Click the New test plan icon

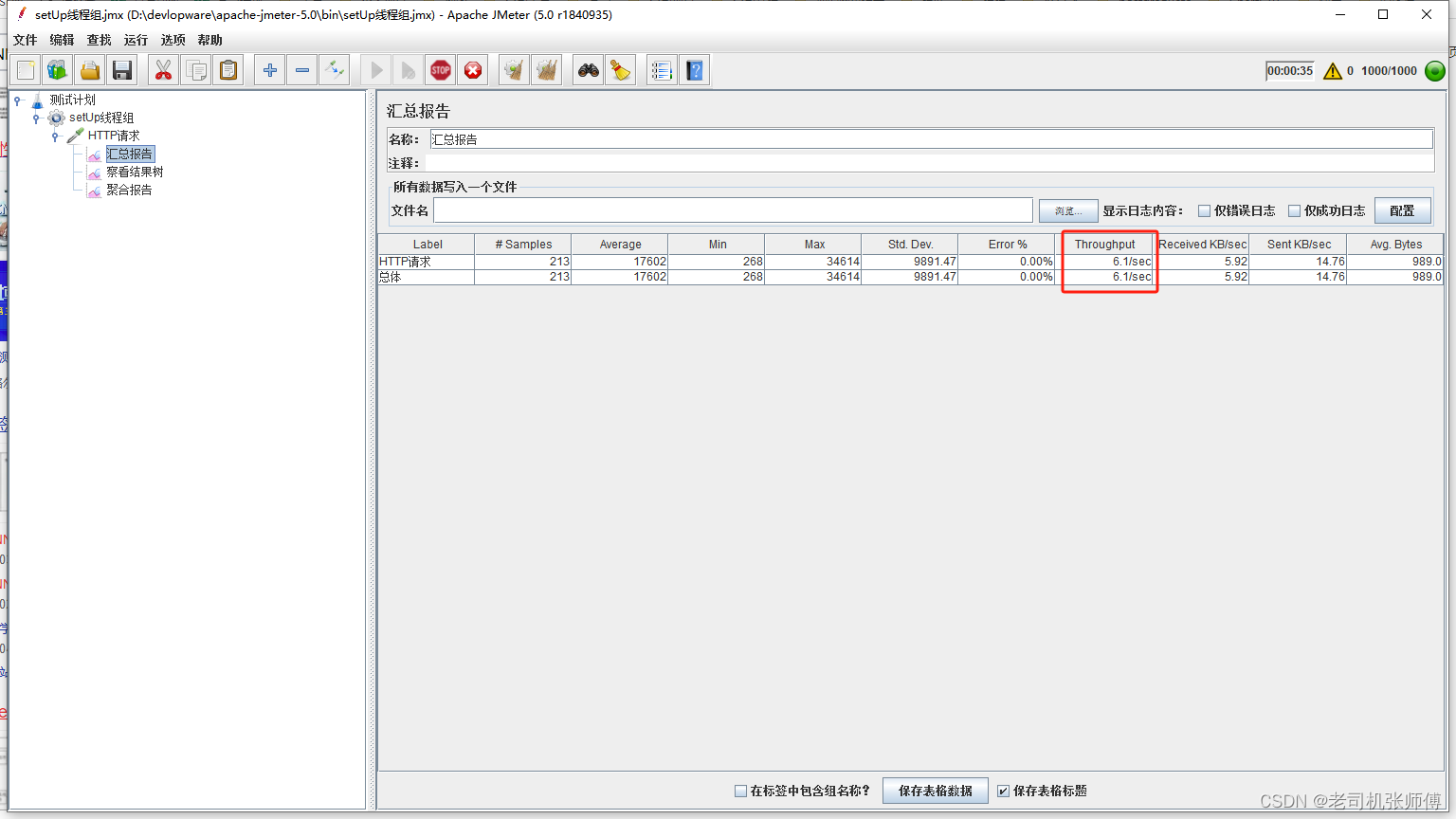click(x=26, y=70)
